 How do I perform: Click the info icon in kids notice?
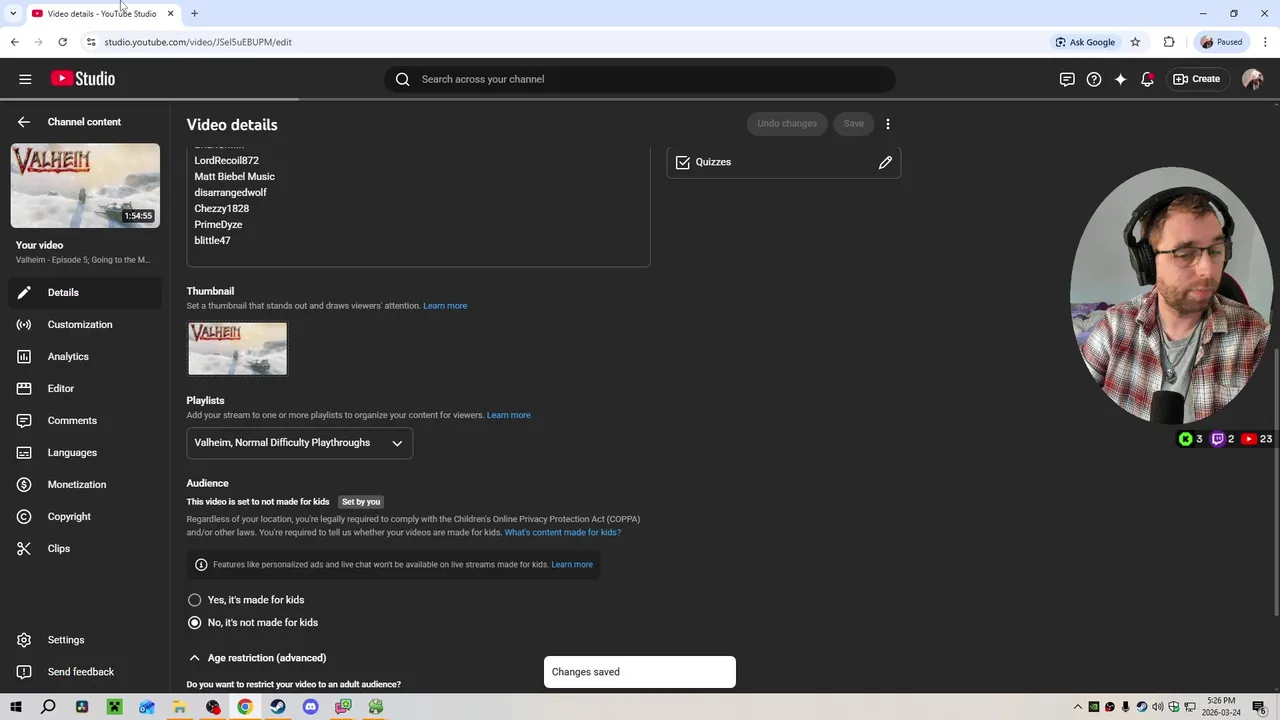tap(201, 565)
